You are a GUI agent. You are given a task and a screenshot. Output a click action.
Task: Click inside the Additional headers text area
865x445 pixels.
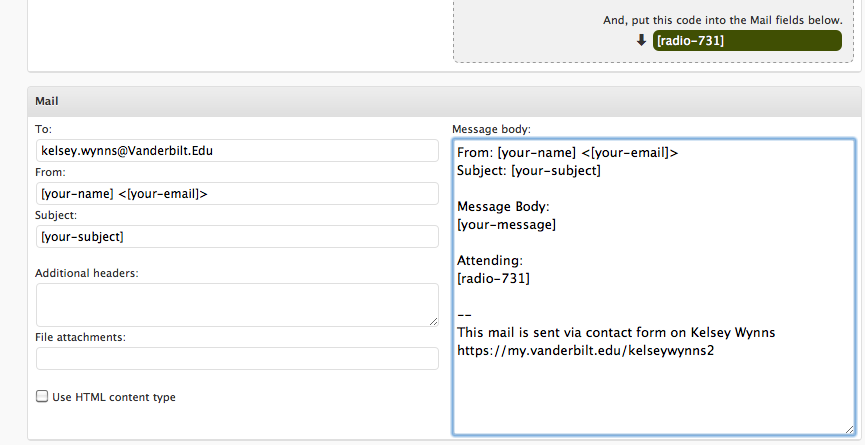[x=237, y=304]
